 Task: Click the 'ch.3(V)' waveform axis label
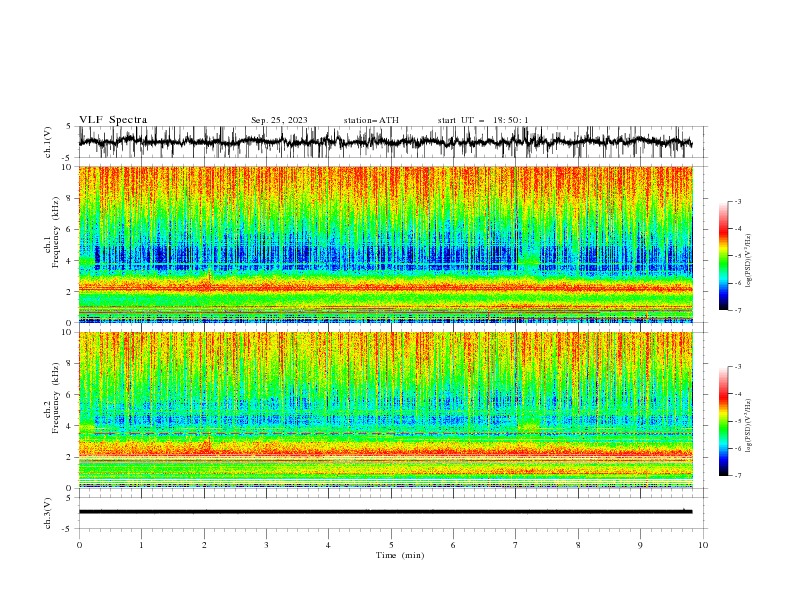click(x=48, y=513)
